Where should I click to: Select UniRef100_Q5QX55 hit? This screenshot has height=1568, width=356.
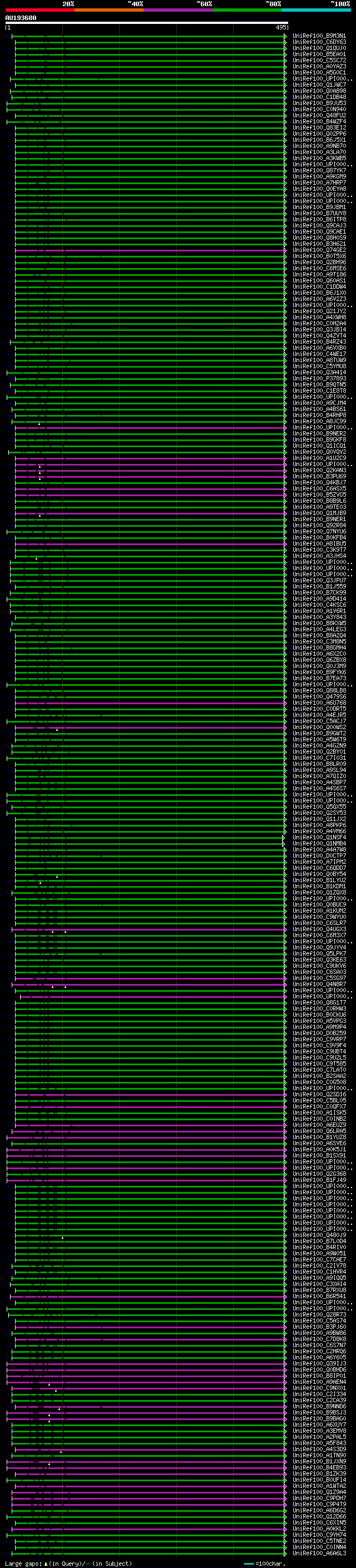[x=319, y=807]
